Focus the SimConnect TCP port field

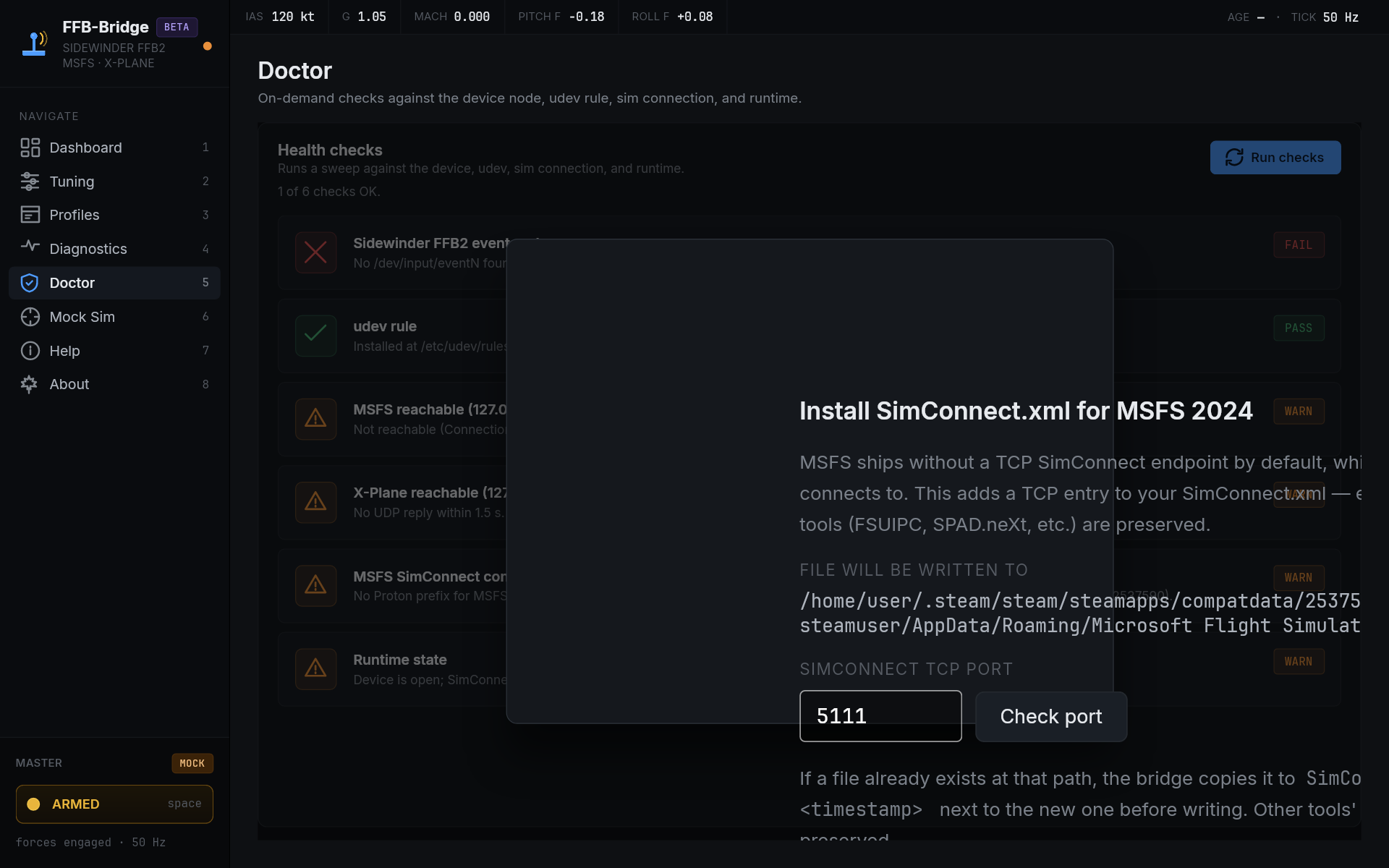880,716
